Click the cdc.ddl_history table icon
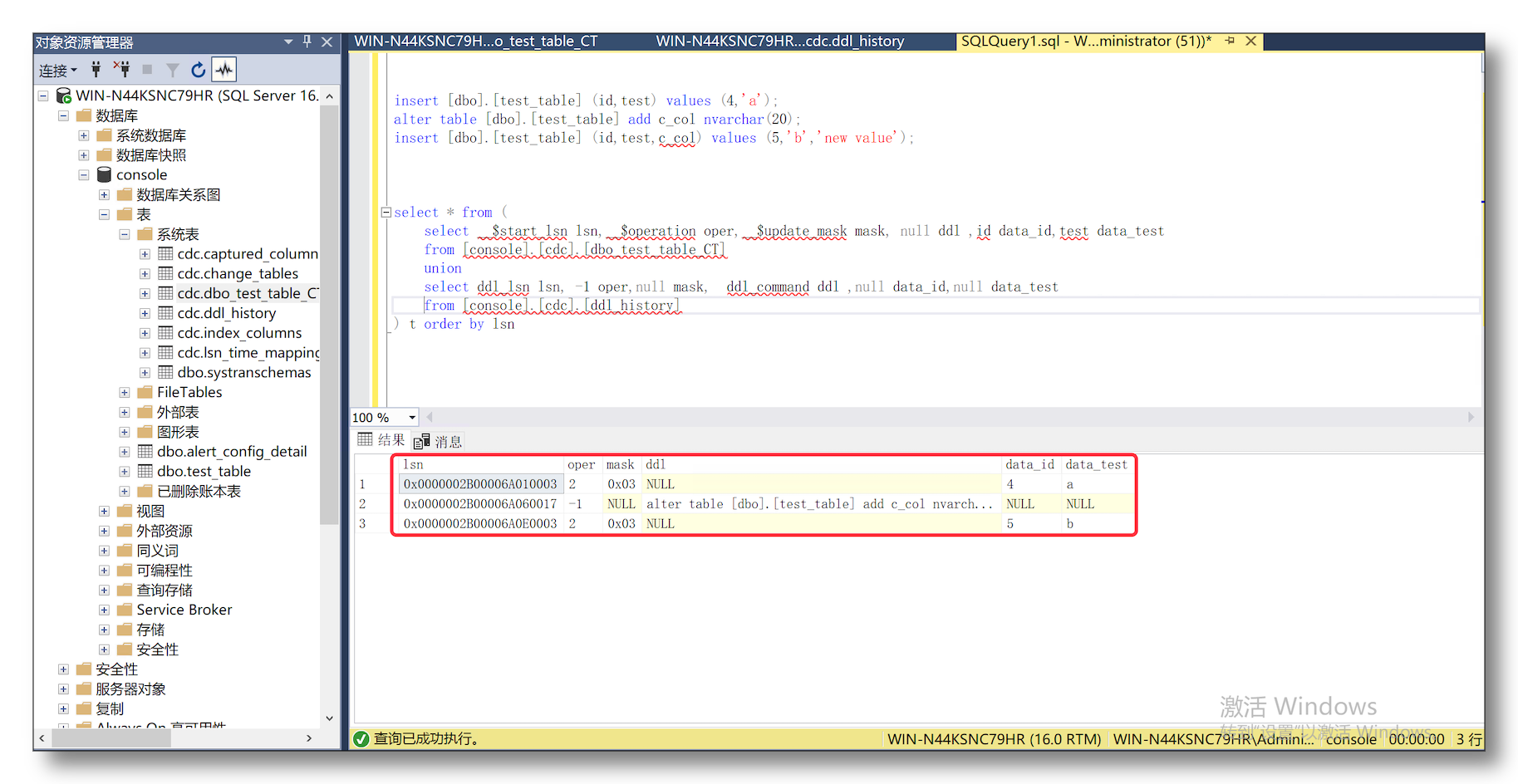Screen dimensions: 1518x784 (165, 313)
